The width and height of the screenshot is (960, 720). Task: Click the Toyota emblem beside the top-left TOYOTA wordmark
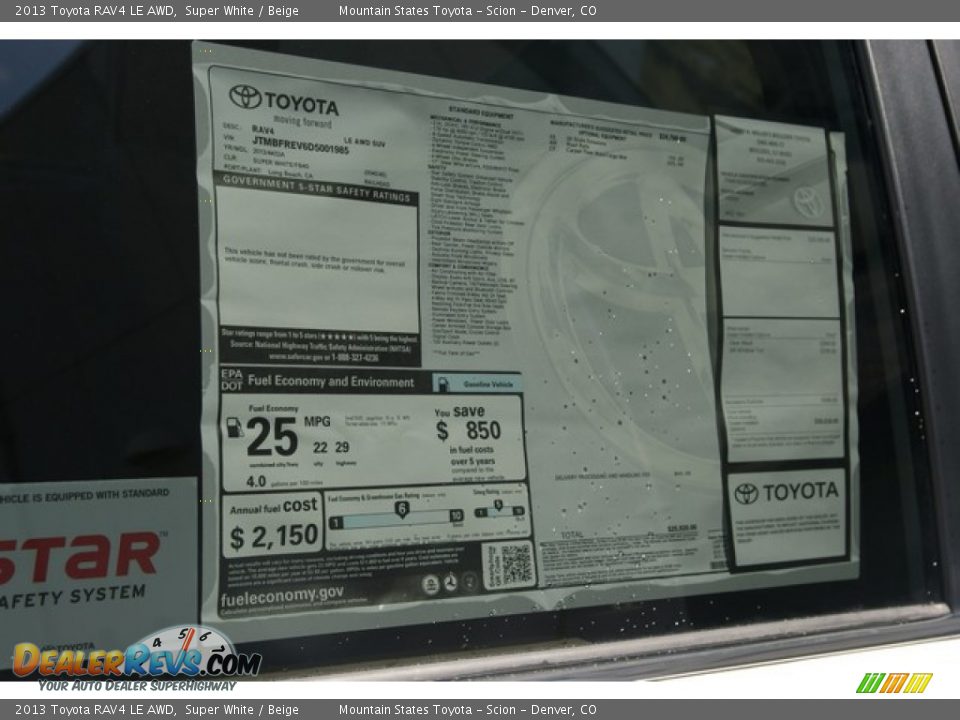246,97
